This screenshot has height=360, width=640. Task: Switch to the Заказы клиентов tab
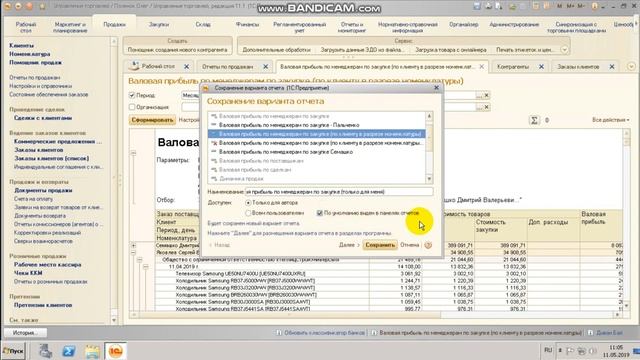578,67
